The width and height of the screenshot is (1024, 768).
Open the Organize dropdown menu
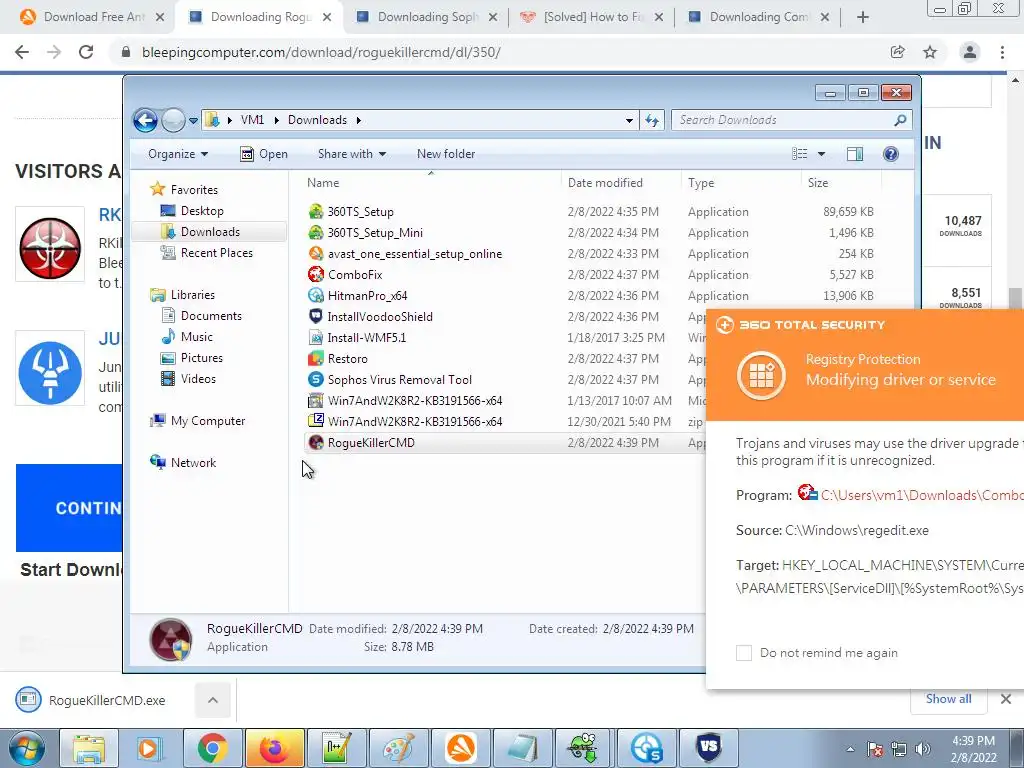[178, 154]
